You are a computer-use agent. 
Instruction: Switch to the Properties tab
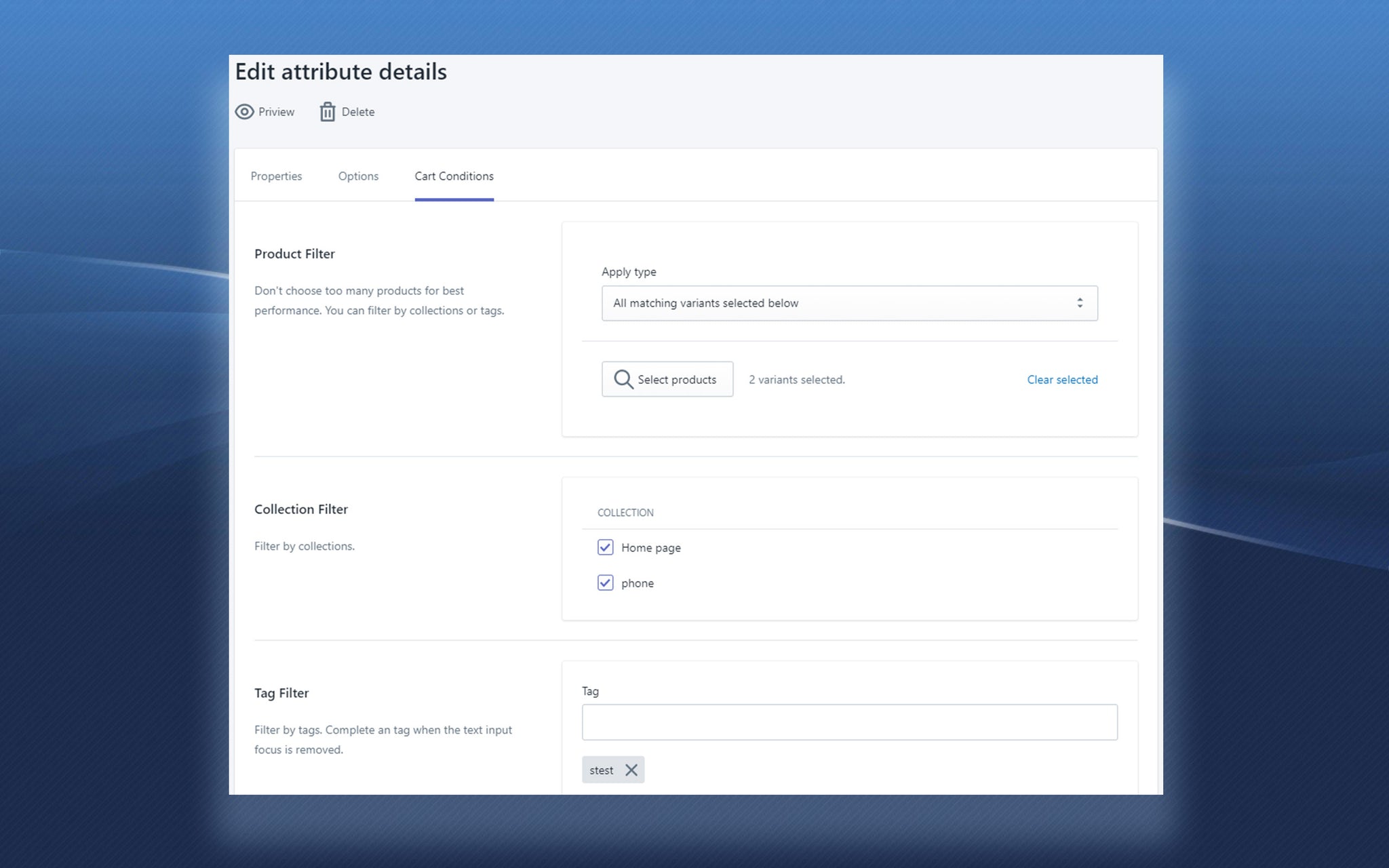276,176
